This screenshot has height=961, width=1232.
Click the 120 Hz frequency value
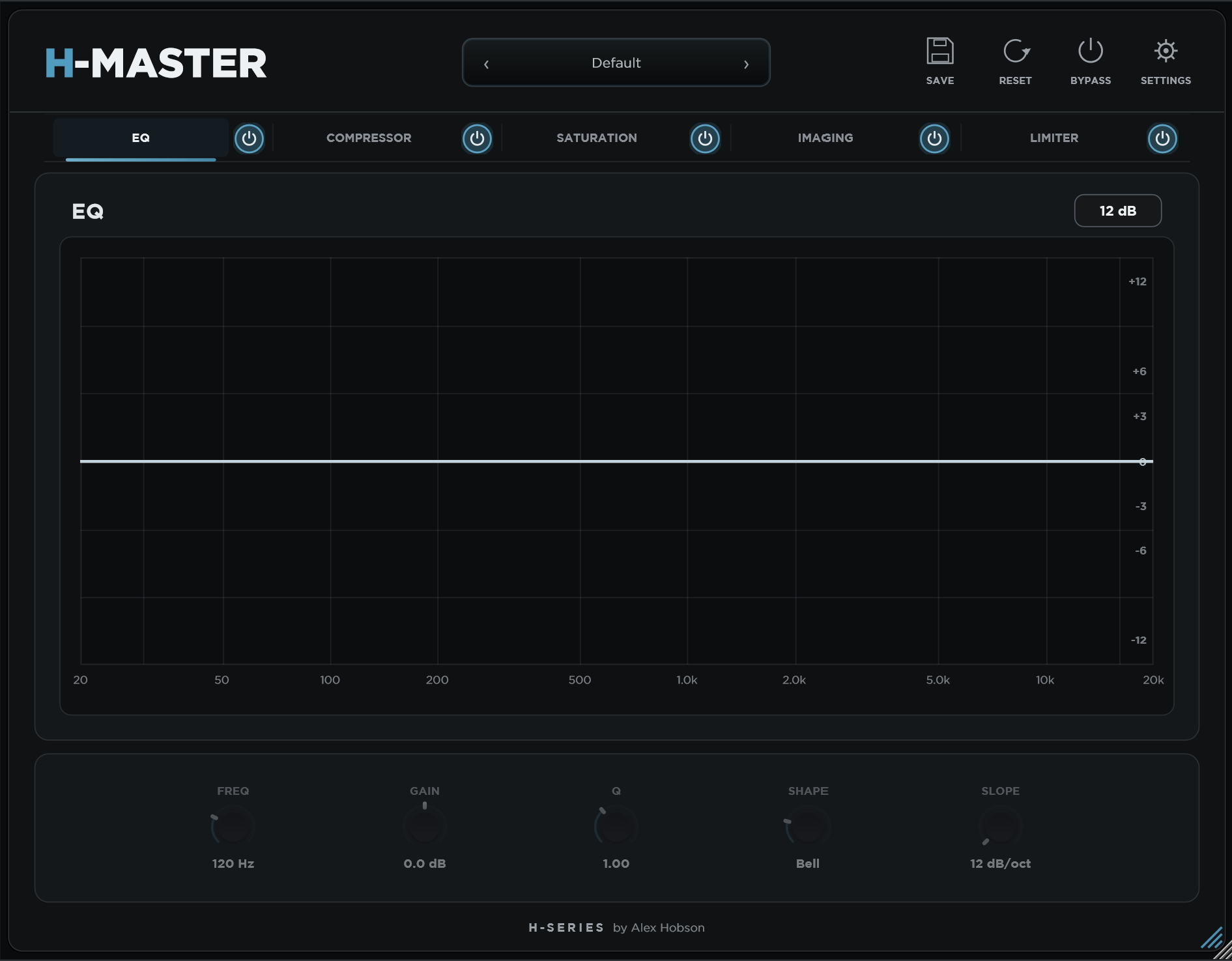233,863
